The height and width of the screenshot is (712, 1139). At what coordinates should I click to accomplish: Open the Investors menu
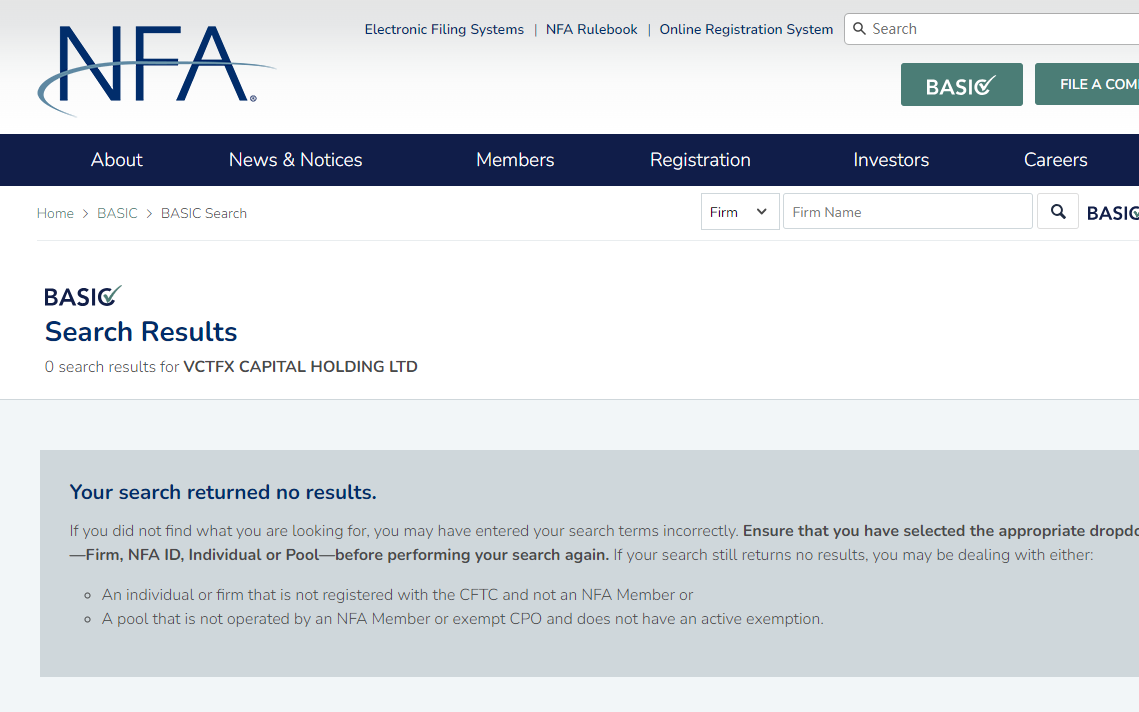891,160
